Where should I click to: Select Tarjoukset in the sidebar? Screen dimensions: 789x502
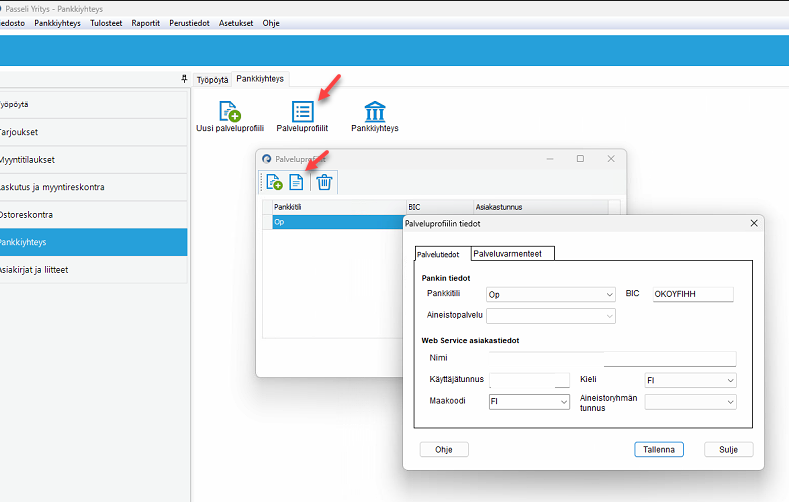tap(94, 132)
